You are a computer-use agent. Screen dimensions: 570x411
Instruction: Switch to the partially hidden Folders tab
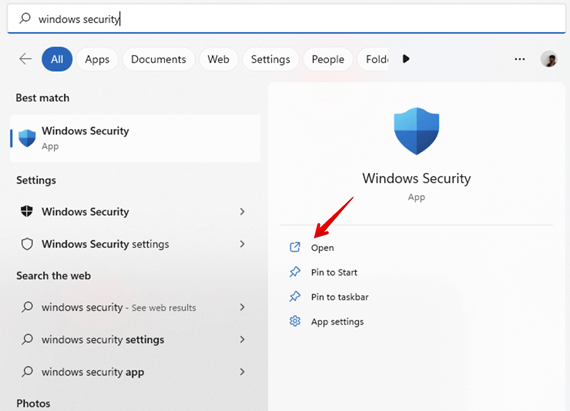click(x=373, y=59)
